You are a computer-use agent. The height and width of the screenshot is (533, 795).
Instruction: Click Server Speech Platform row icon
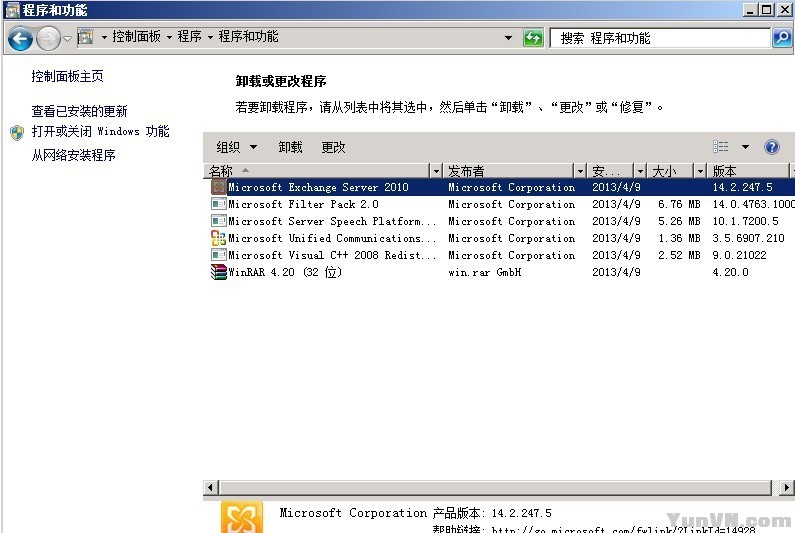(x=219, y=221)
